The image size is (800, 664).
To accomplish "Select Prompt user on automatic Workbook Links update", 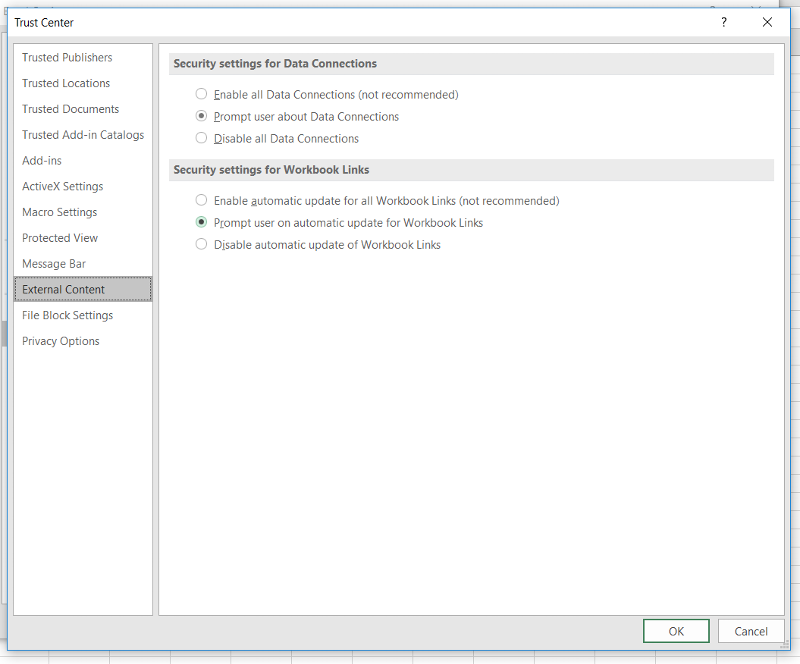I will [201, 222].
